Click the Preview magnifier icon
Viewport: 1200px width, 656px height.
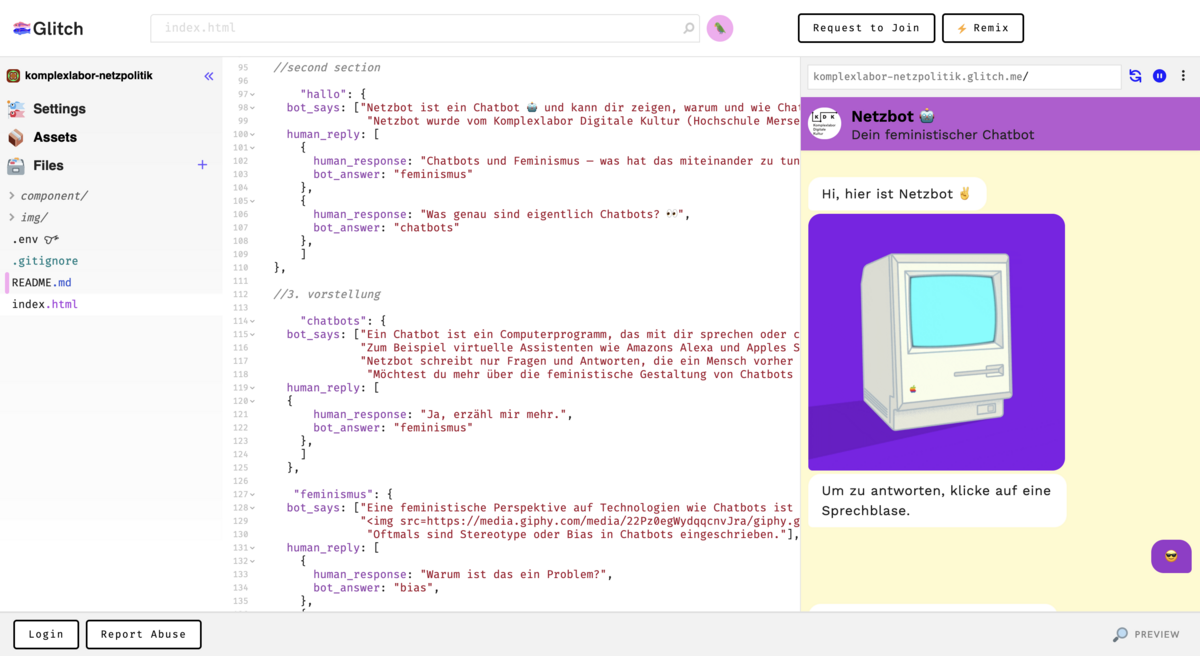click(1120, 634)
